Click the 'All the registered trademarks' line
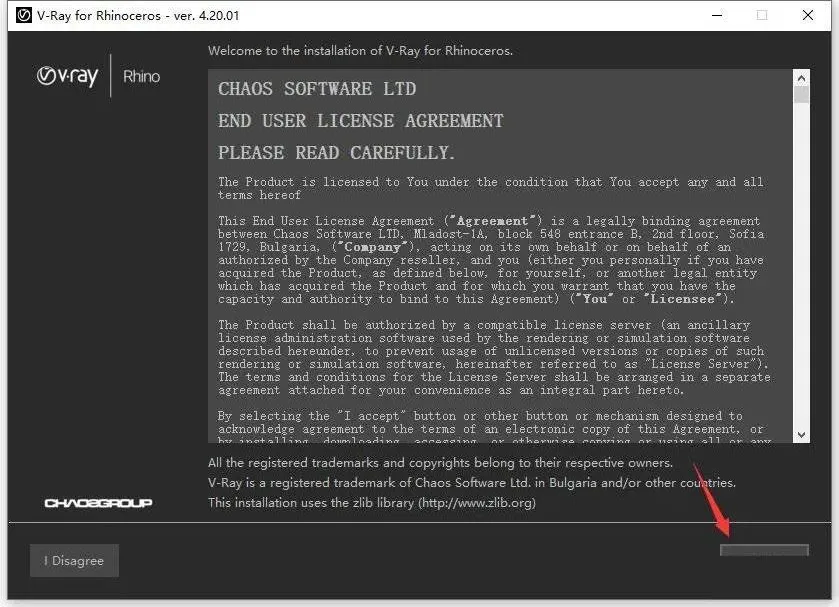Image resolution: width=839 pixels, height=607 pixels. point(440,462)
